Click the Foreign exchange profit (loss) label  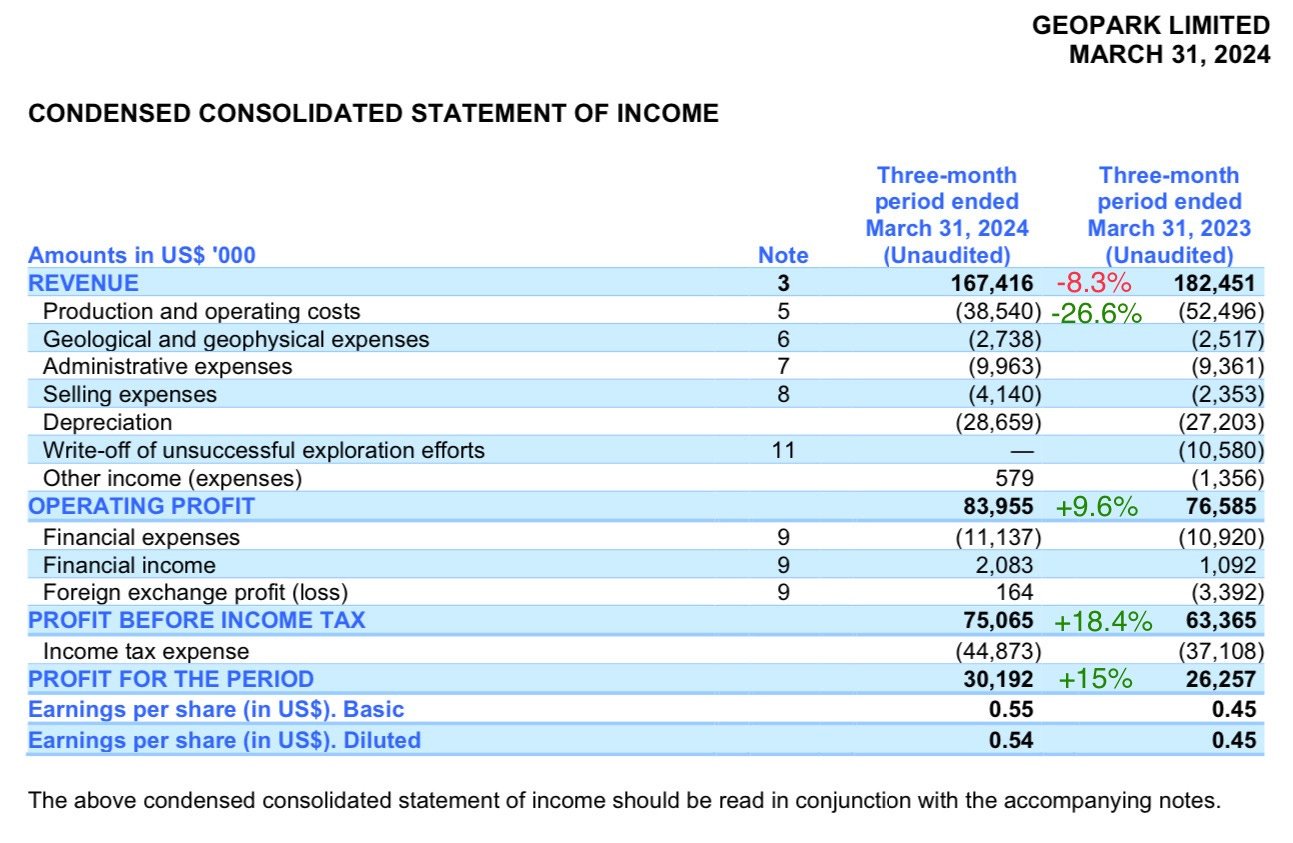(x=195, y=592)
